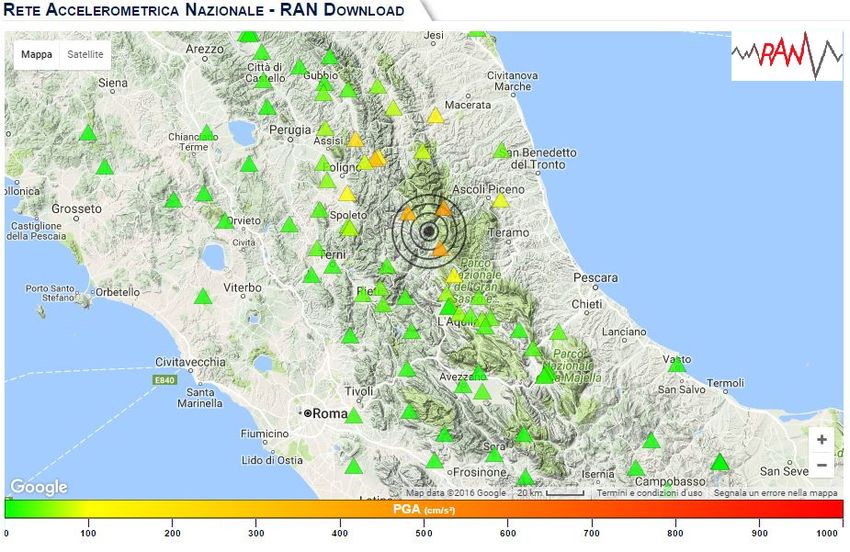Click the green station triangle near Vasto
Viewport: 850px width, 552px height.
pos(677,364)
